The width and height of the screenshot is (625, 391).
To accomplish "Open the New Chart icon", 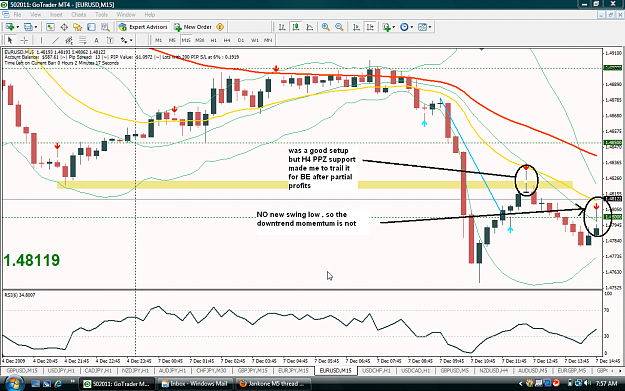I will tap(10, 27).
